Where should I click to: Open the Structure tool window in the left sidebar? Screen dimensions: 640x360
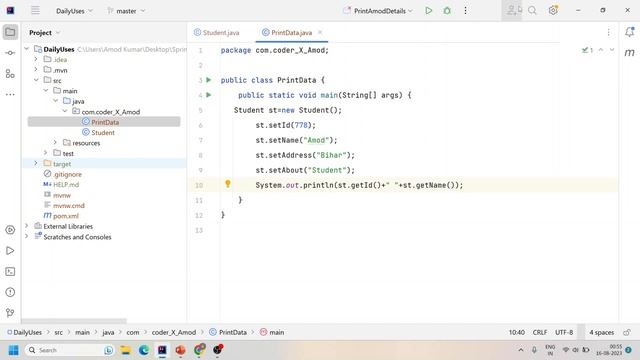10,74
